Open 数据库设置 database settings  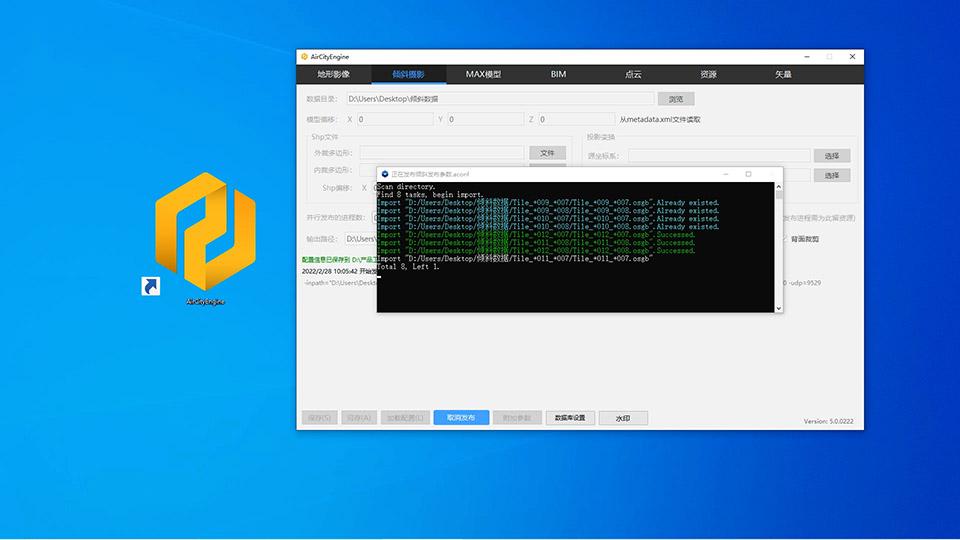[x=570, y=418]
